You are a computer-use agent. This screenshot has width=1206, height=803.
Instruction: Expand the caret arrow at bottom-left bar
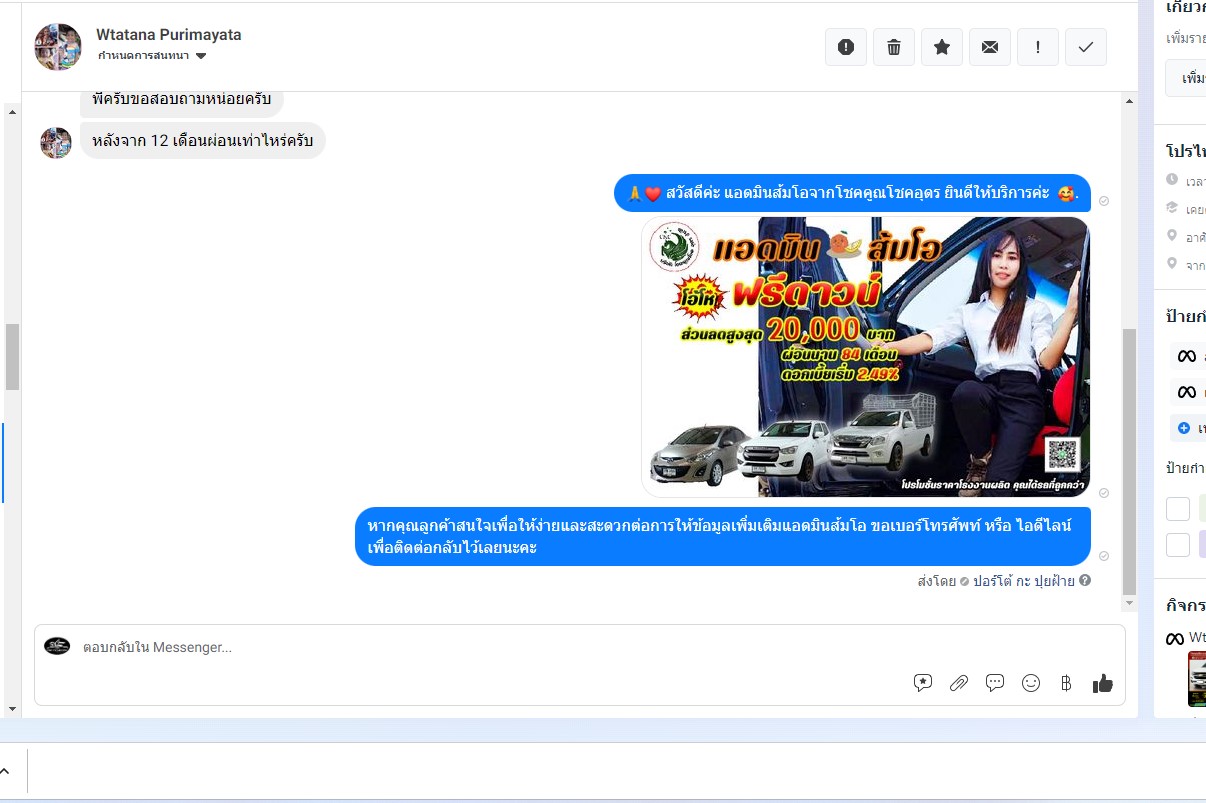tap(4, 771)
